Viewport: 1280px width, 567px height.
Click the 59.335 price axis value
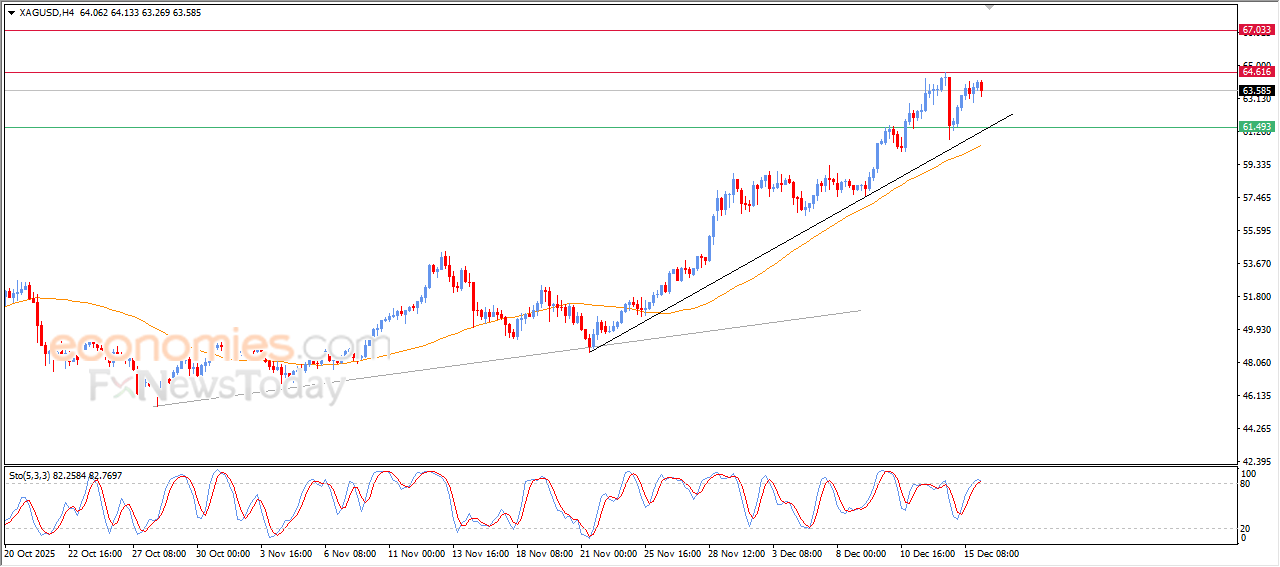tap(1256, 165)
